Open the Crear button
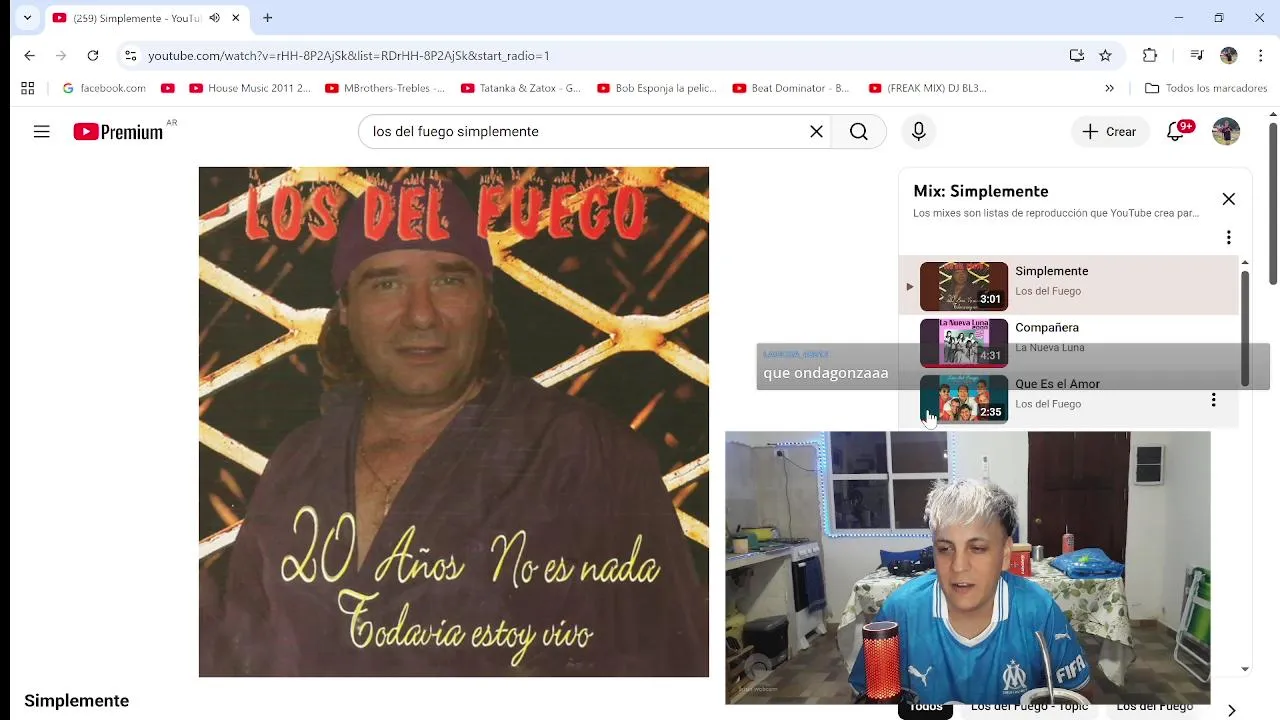The height and width of the screenshot is (720, 1280). pyautogui.click(x=1109, y=131)
